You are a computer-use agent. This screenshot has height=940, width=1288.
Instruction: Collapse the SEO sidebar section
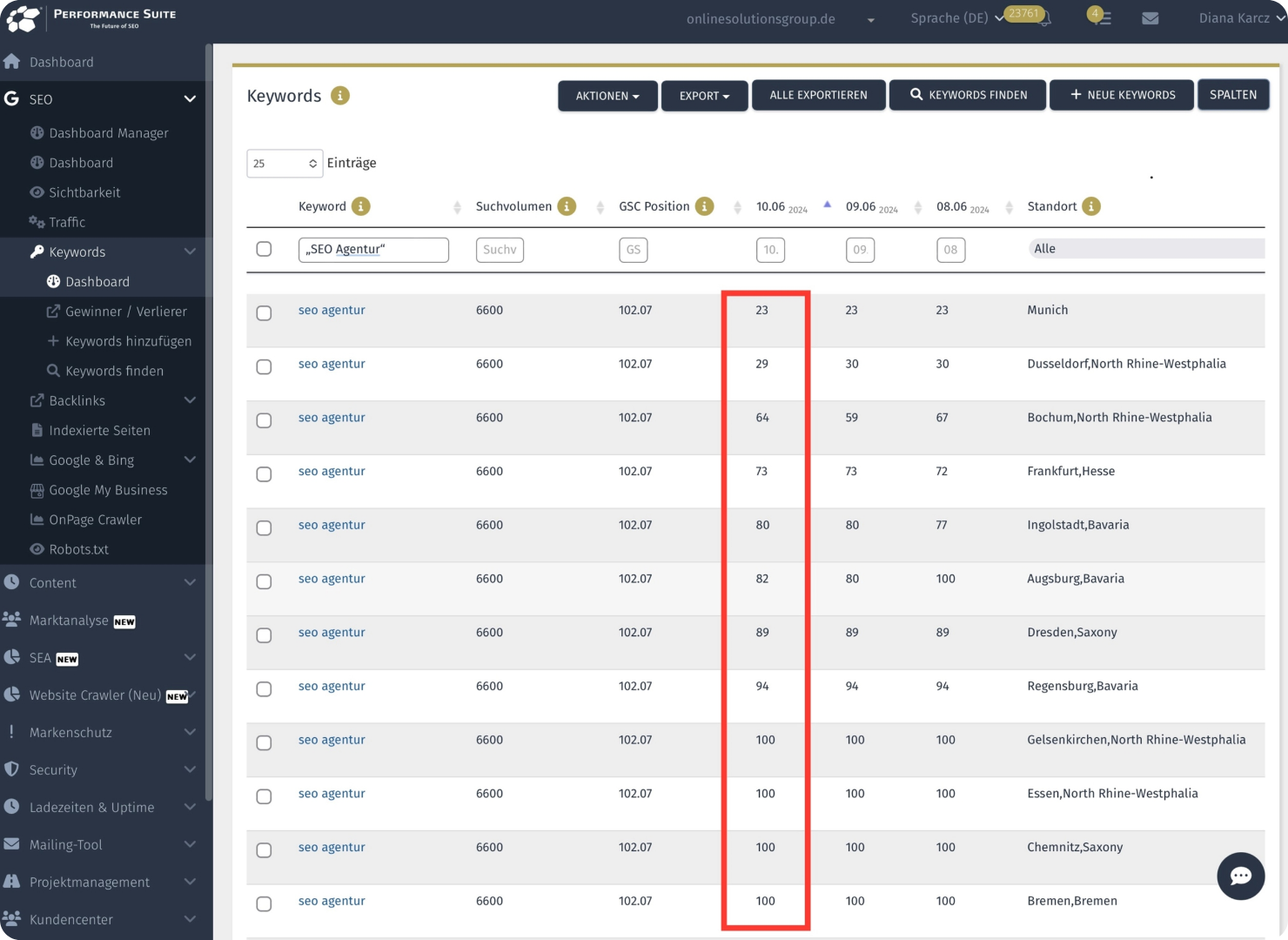tap(190, 99)
